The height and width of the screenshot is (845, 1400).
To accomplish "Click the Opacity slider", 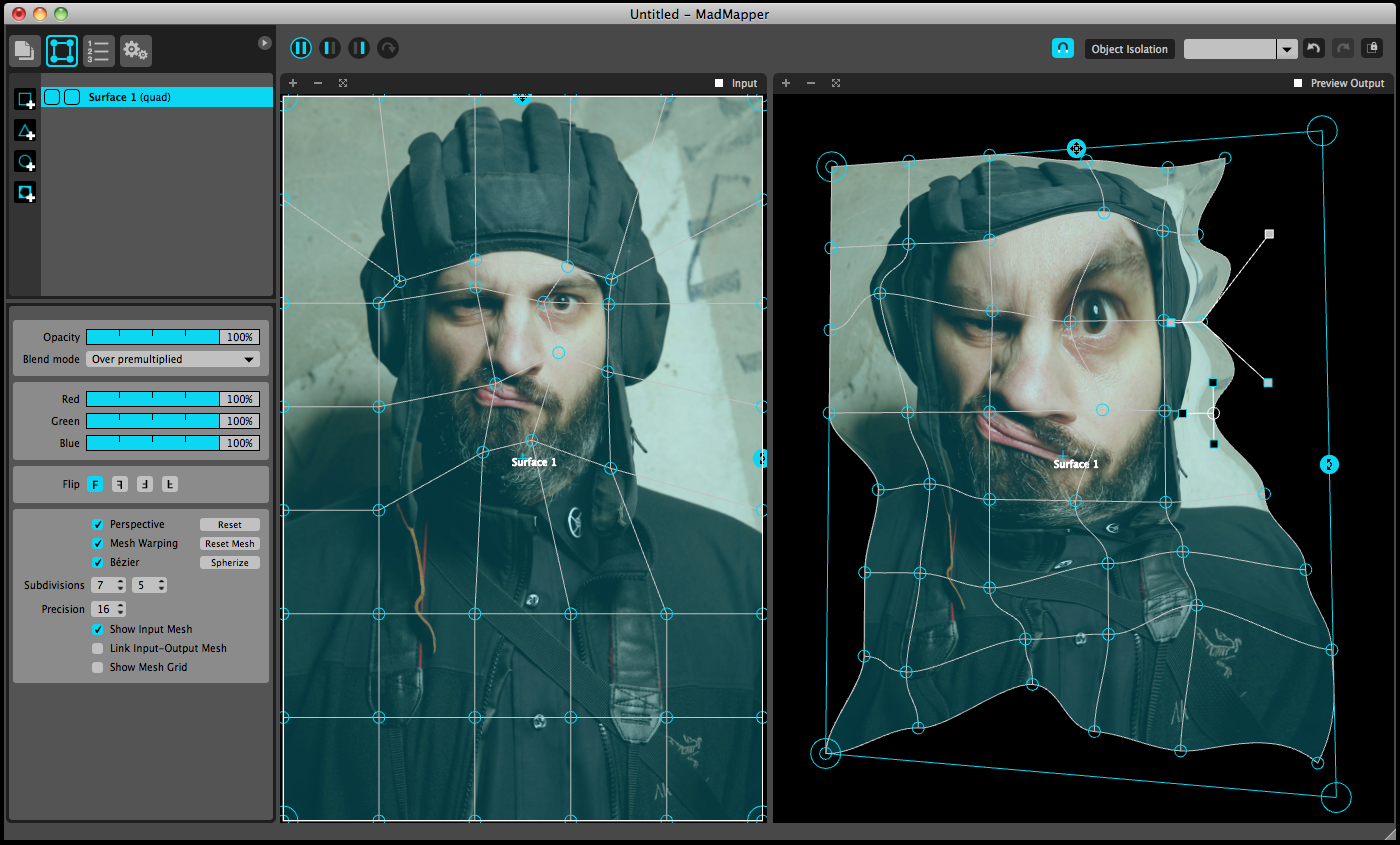I will pos(153,337).
